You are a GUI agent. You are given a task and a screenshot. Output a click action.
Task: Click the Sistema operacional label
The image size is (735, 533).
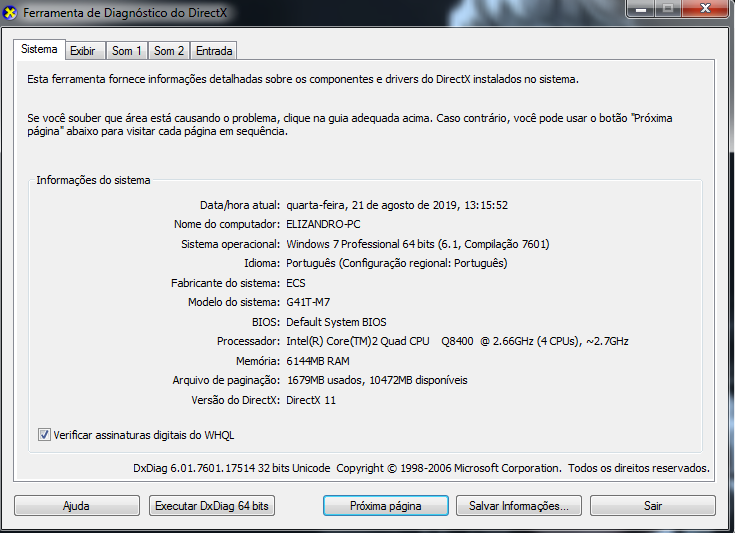(231, 244)
